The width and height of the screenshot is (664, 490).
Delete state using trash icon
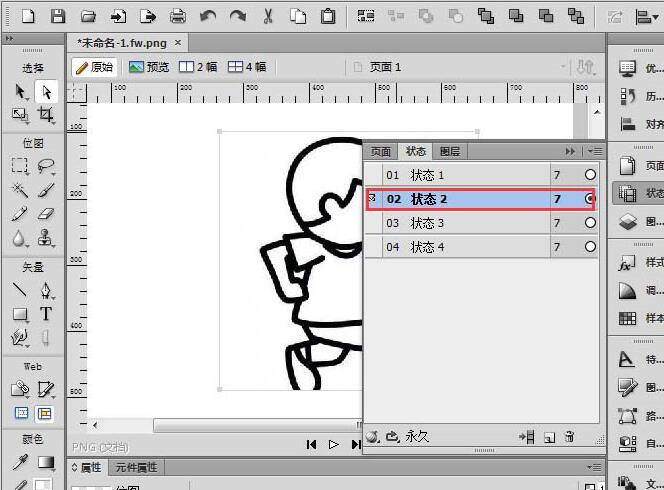click(x=569, y=437)
